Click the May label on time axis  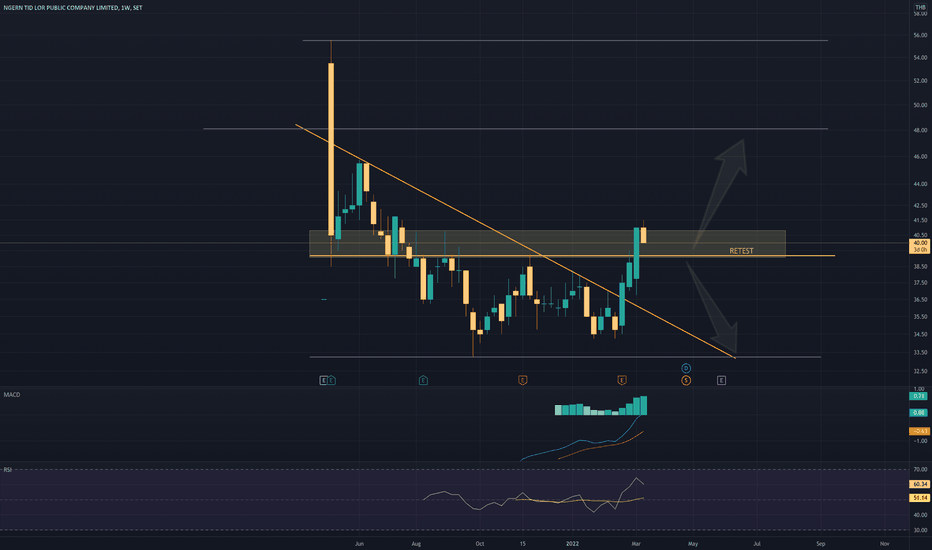[693, 544]
